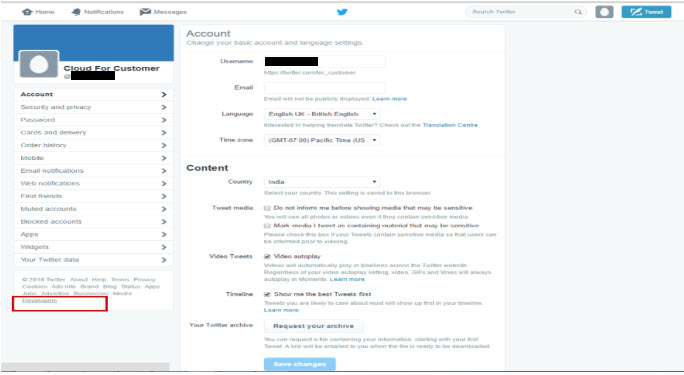The height and width of the screenshot is (375, 684).
Task: Open profile avatar menu in navbar
Action: (x=604, y=12)
